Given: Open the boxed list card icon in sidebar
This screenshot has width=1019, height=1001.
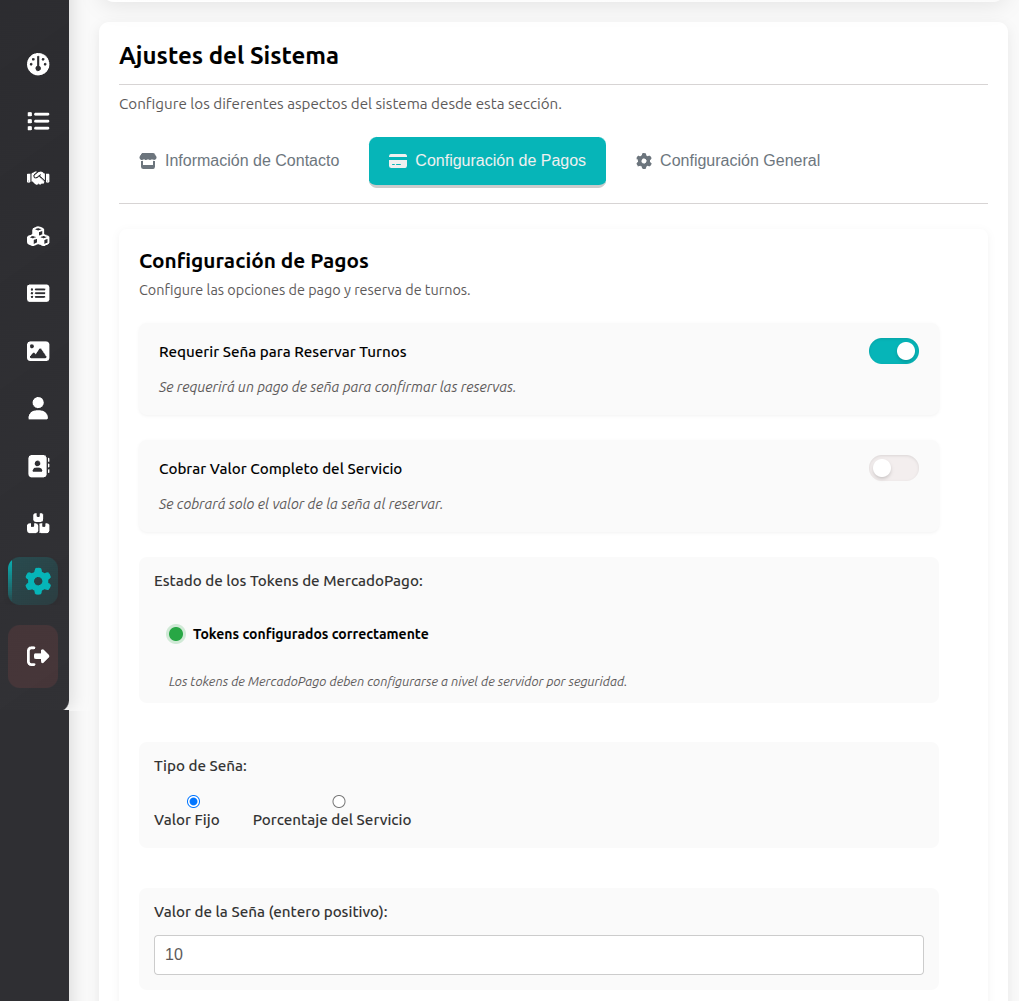Looking at the screenshot, I should [x=38, y=293].
